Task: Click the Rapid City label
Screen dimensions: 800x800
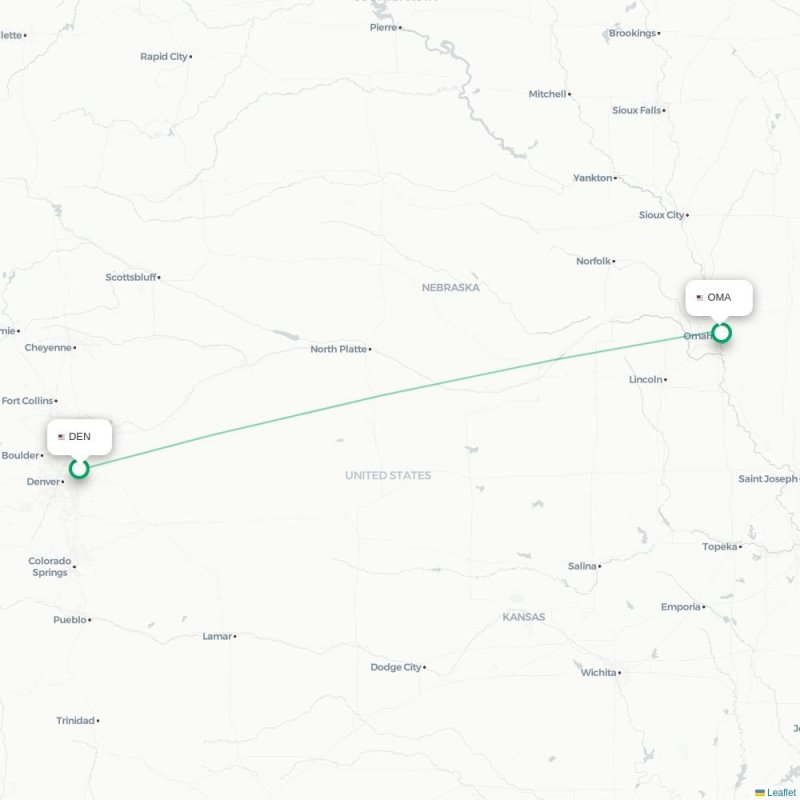Action: (x=164, y=57)
